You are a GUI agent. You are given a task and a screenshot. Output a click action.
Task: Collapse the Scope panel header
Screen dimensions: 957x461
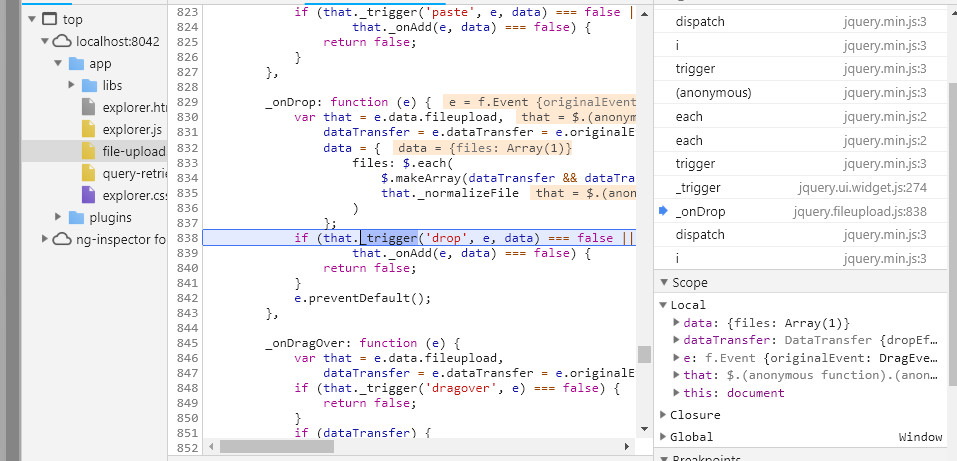point(663,283)
